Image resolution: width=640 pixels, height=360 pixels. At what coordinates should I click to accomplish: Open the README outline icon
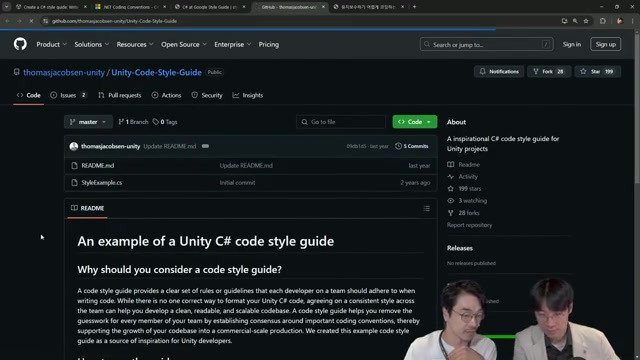coord(427,209)
